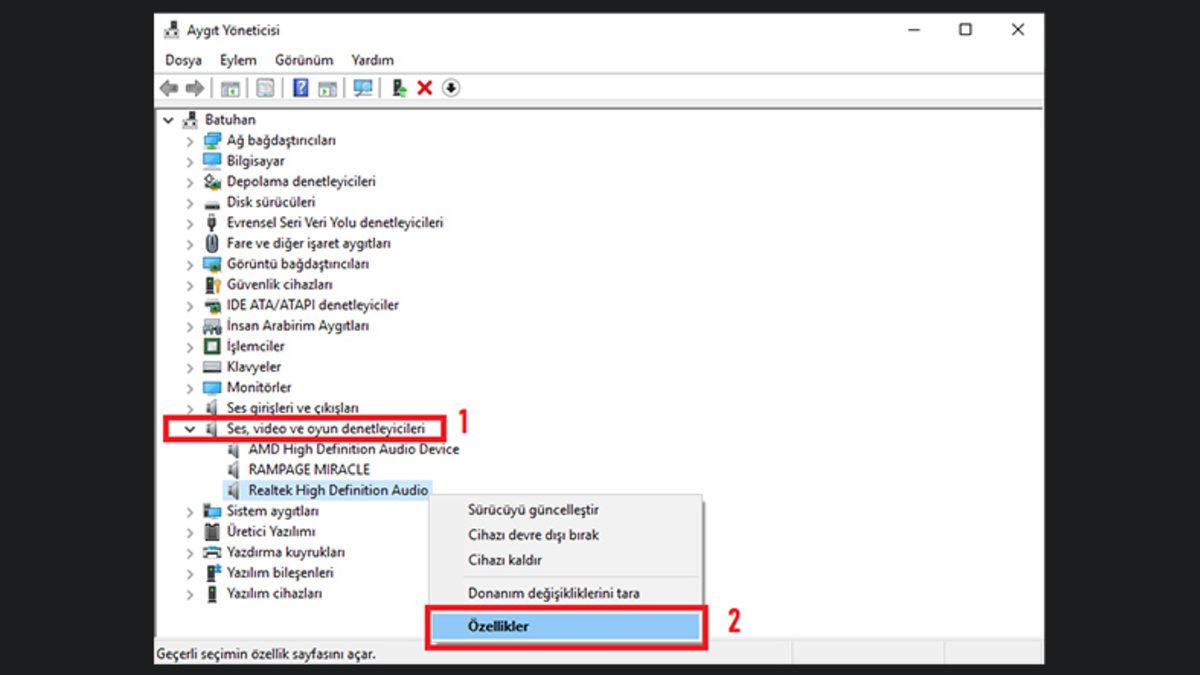Choose Özellikler in the context menu
1200x675 pixels.
(502, 624)
